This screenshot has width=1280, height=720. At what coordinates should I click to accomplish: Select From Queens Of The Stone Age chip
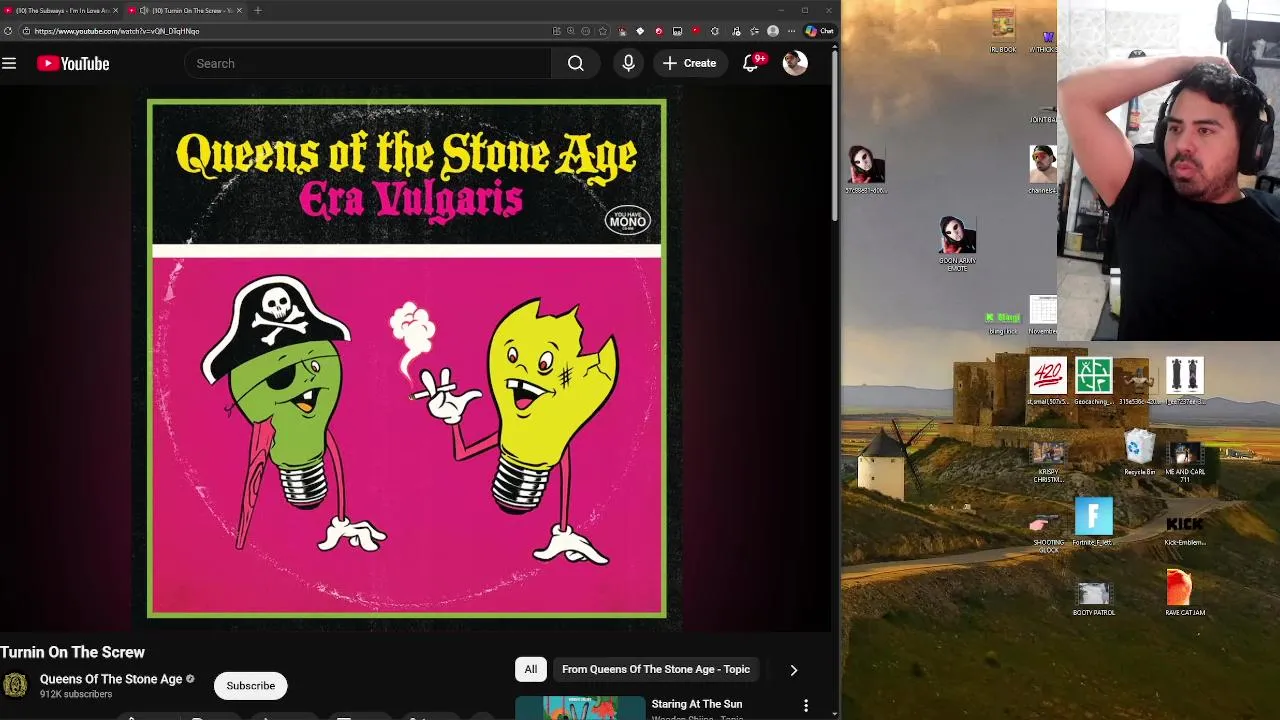pyautogui.click(x=656, y=669)
